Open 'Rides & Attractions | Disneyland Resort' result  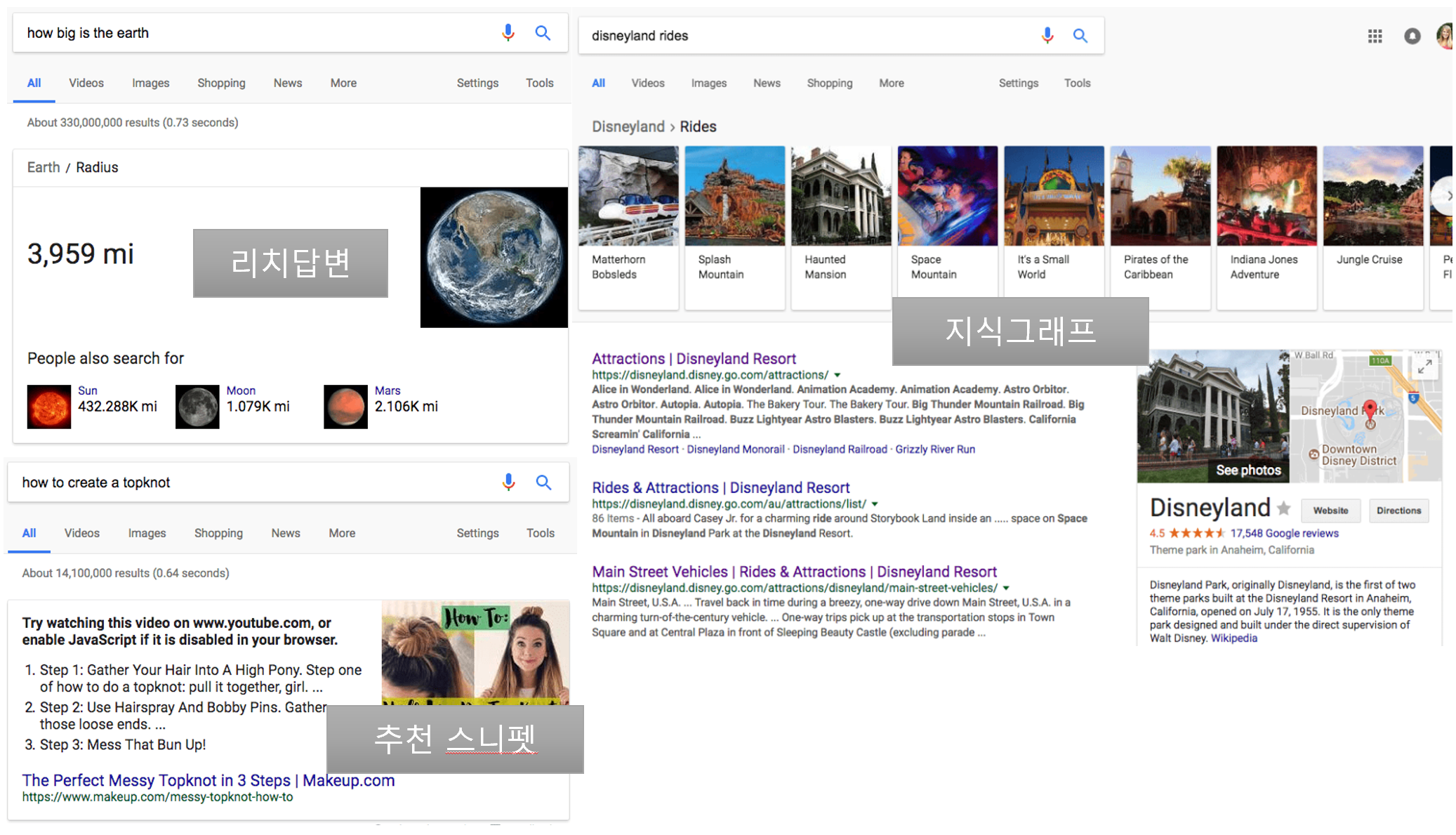(720, 487)
